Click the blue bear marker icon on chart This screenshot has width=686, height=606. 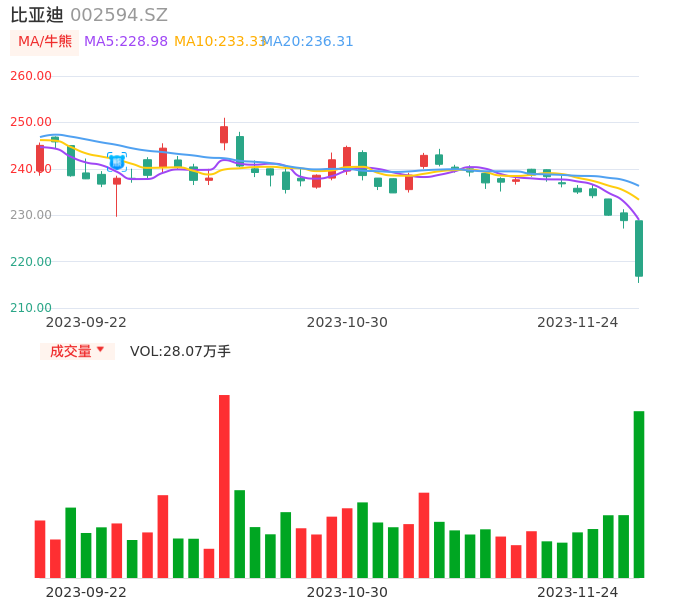pyautogui.click(x=117, y=162)
